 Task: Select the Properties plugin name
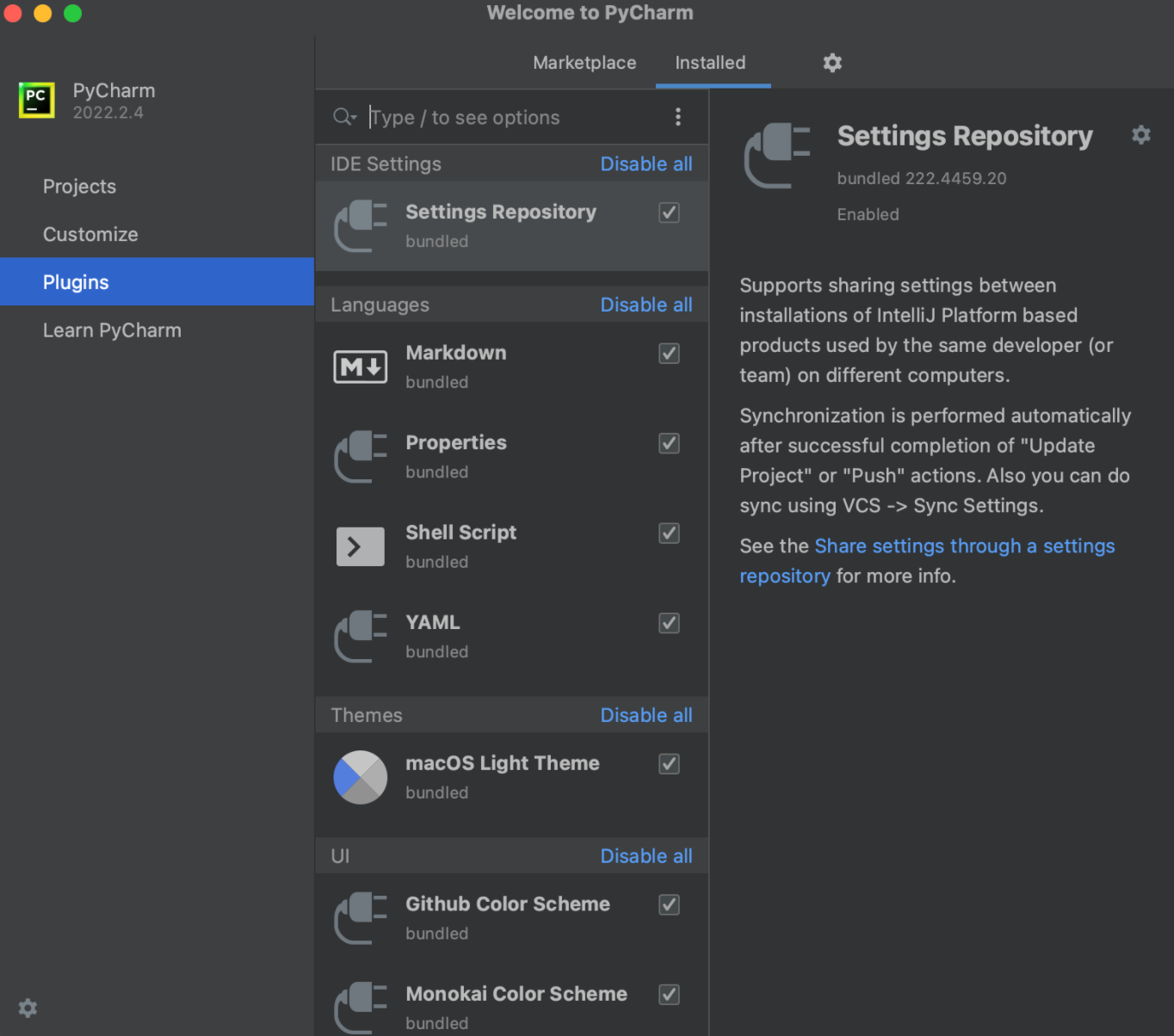click(456, 442)
